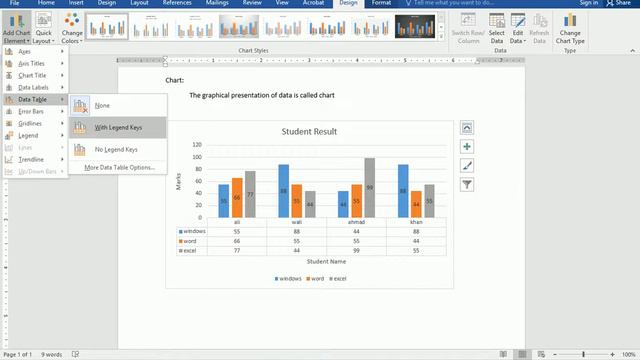Choose With Legend Keys option
This screenshot has height=360, width=640.
(118, 127)
